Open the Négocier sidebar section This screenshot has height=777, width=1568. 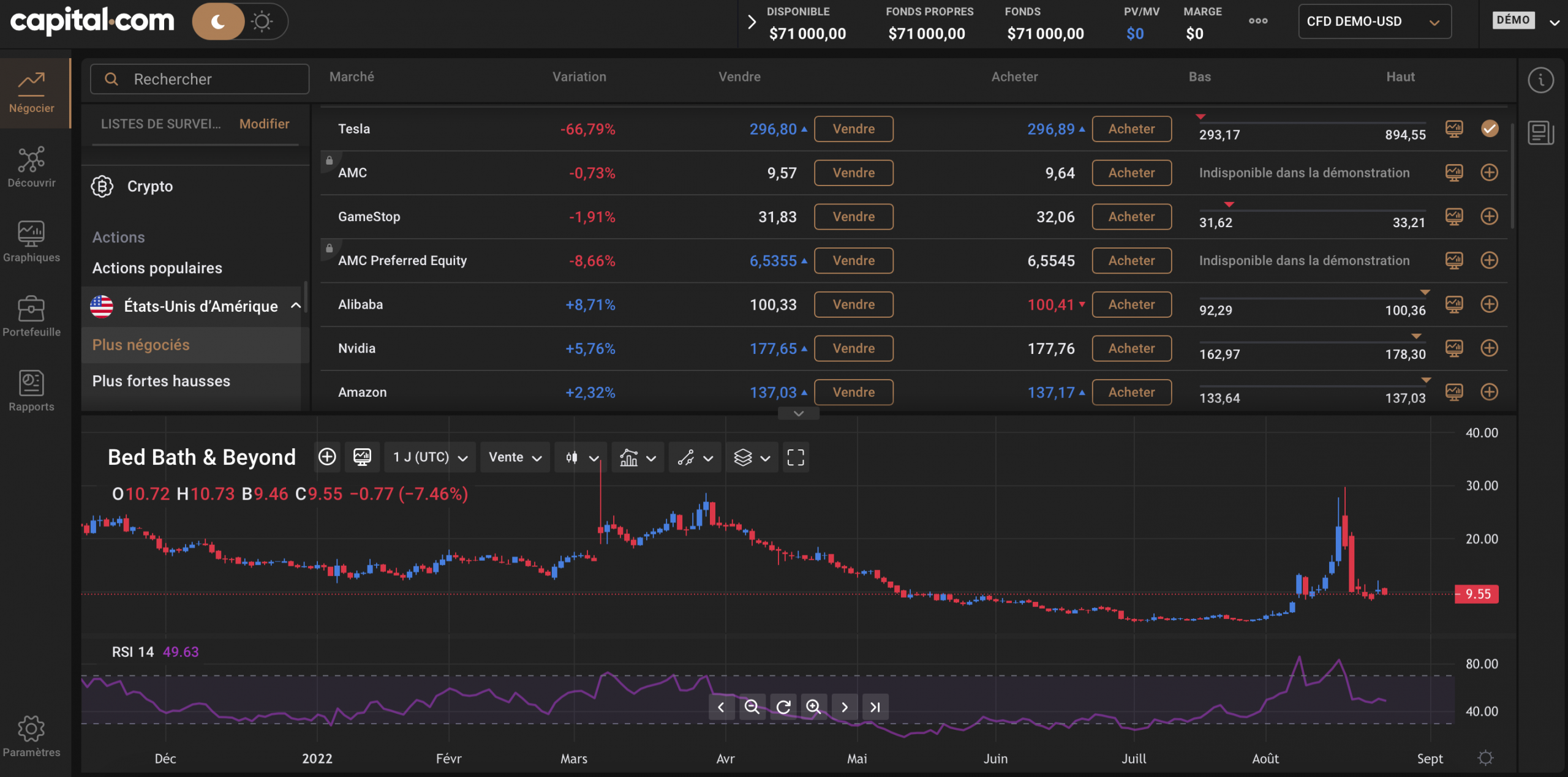pos(32,93)
